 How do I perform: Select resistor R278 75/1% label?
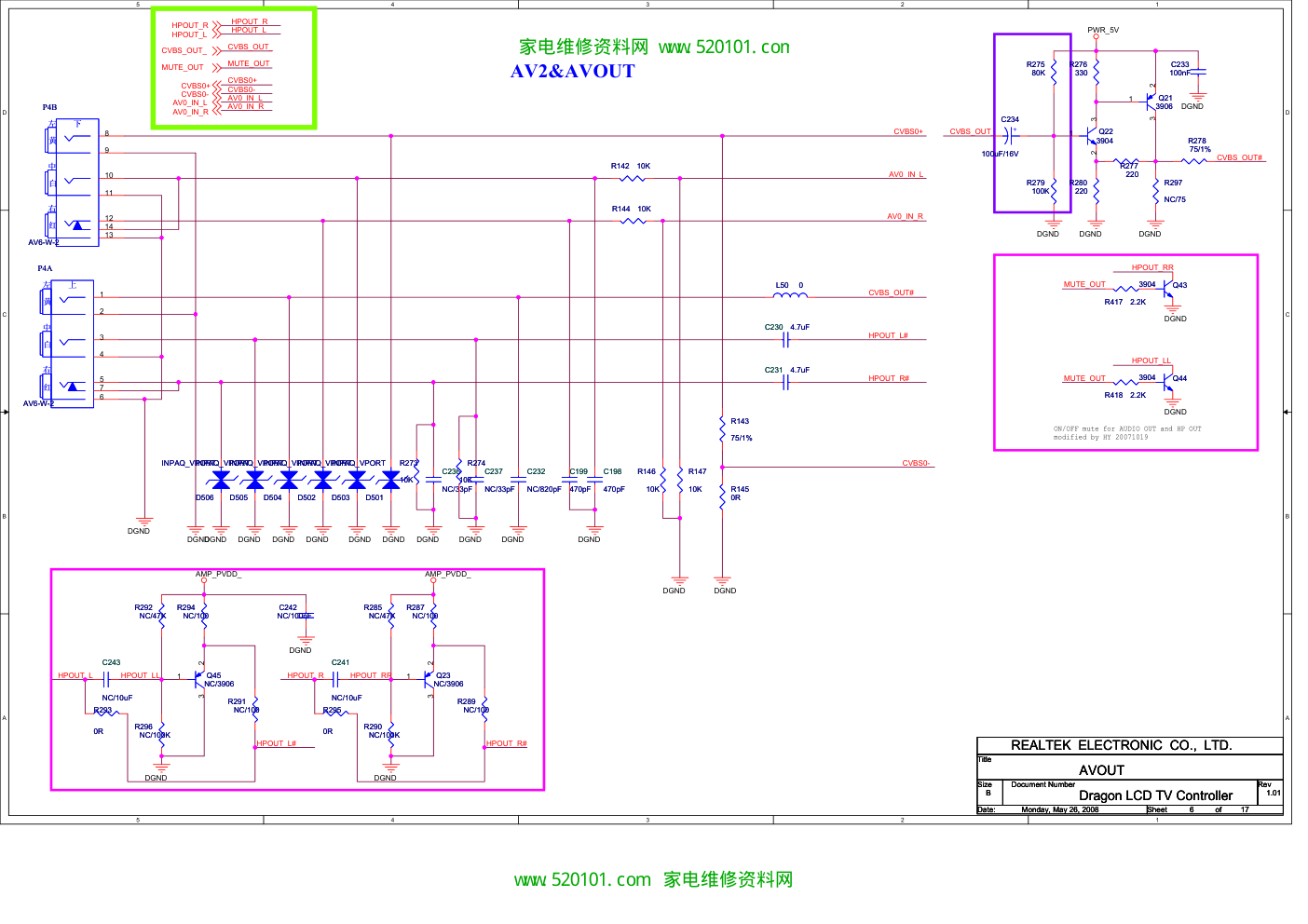click(x=1199, y=145)
